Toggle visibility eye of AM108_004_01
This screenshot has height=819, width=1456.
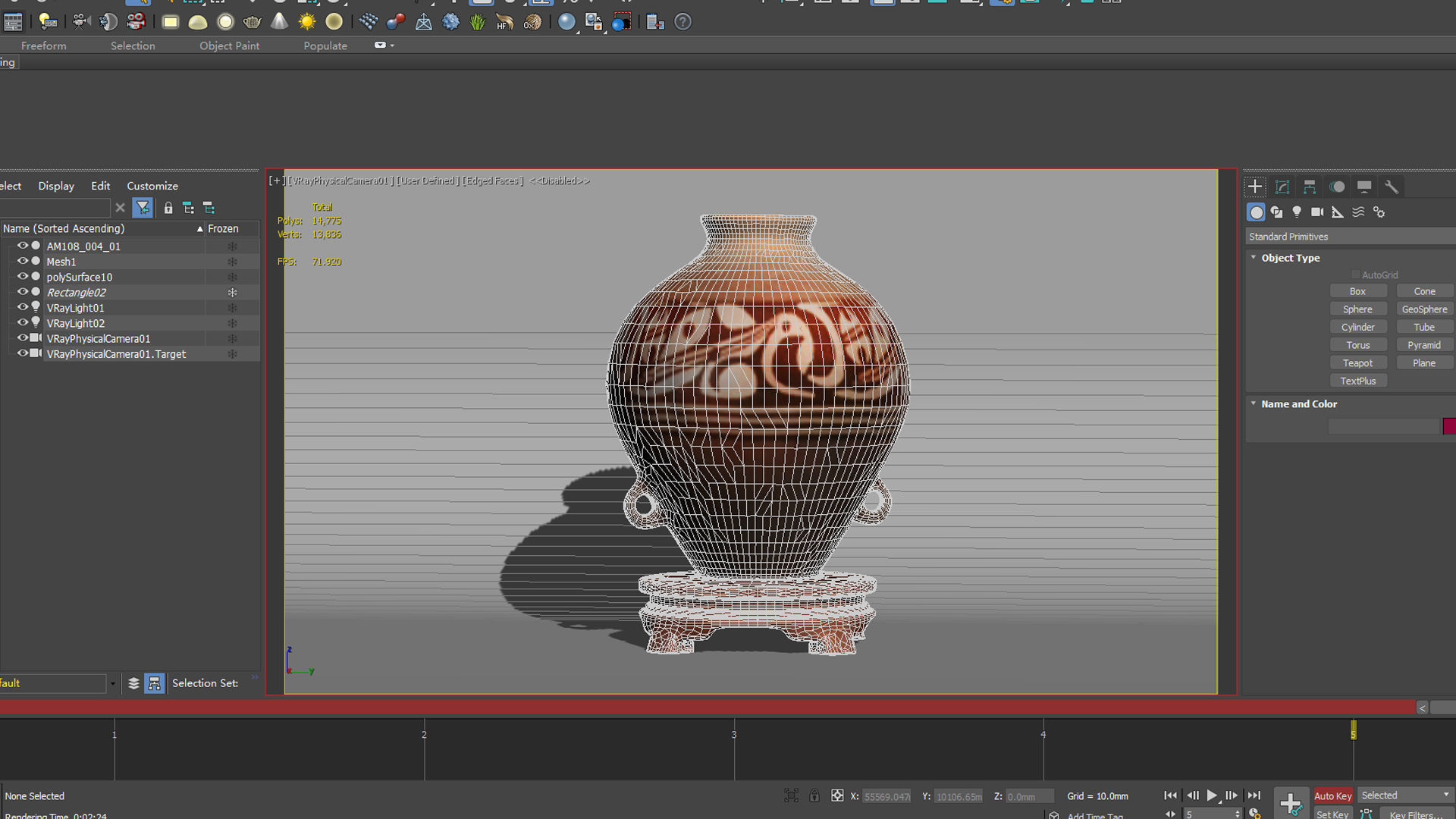tap(23, 246)
